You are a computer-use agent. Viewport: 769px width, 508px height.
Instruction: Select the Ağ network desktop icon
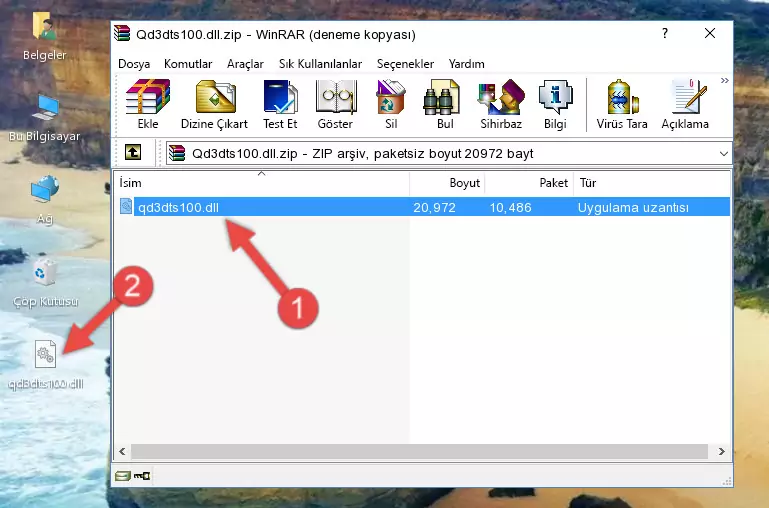pos(45,200)
